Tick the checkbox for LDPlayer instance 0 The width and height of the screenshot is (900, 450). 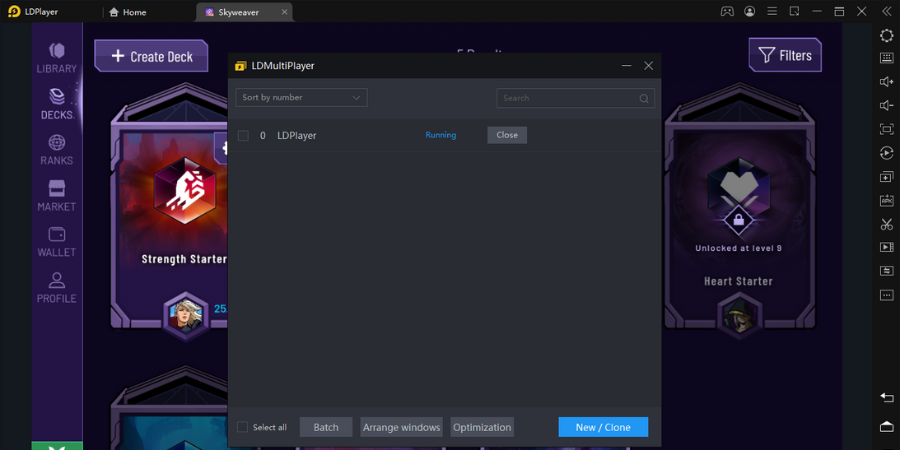point(243,135)
